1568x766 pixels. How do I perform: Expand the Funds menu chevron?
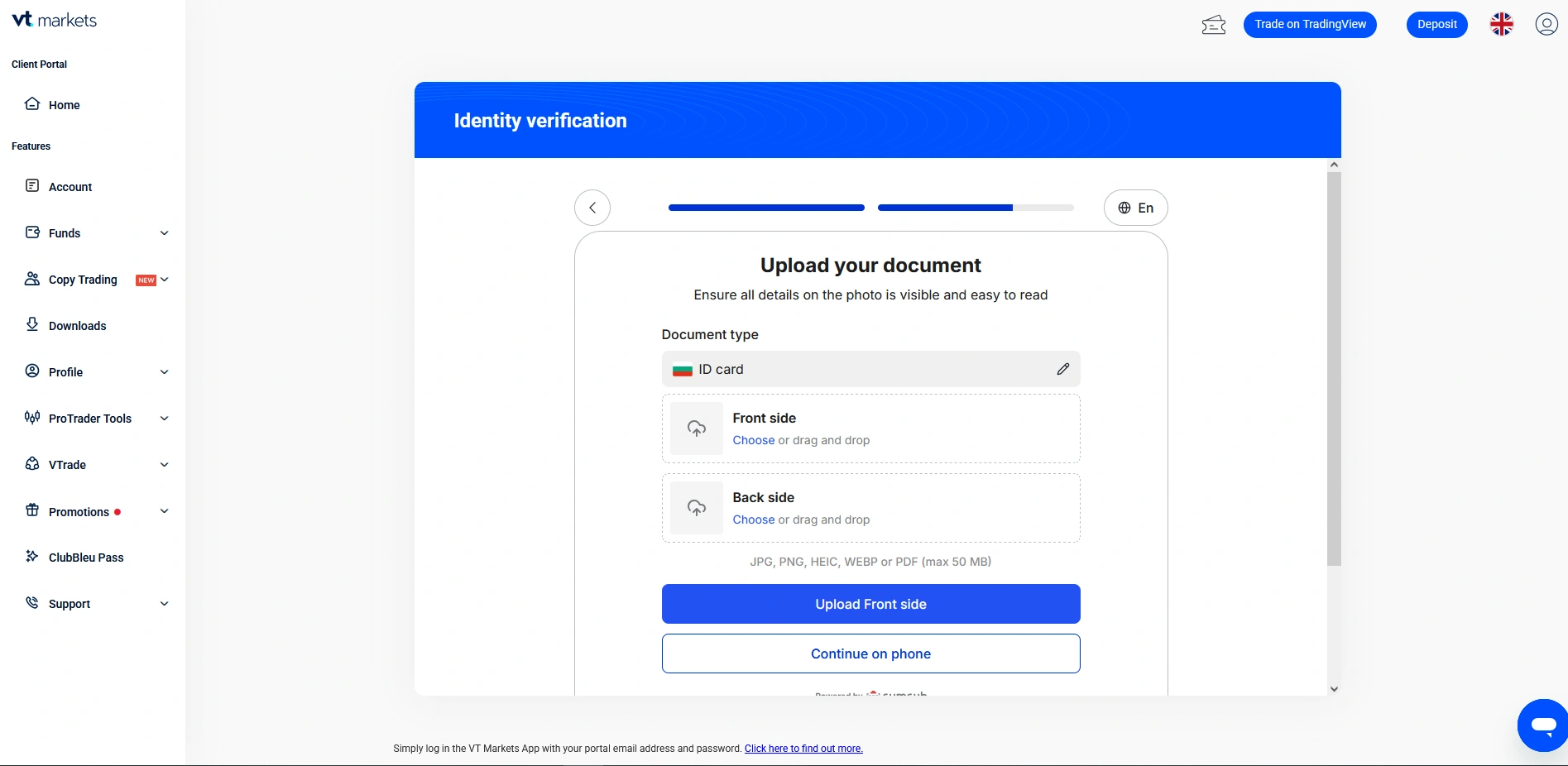(164, 233)
